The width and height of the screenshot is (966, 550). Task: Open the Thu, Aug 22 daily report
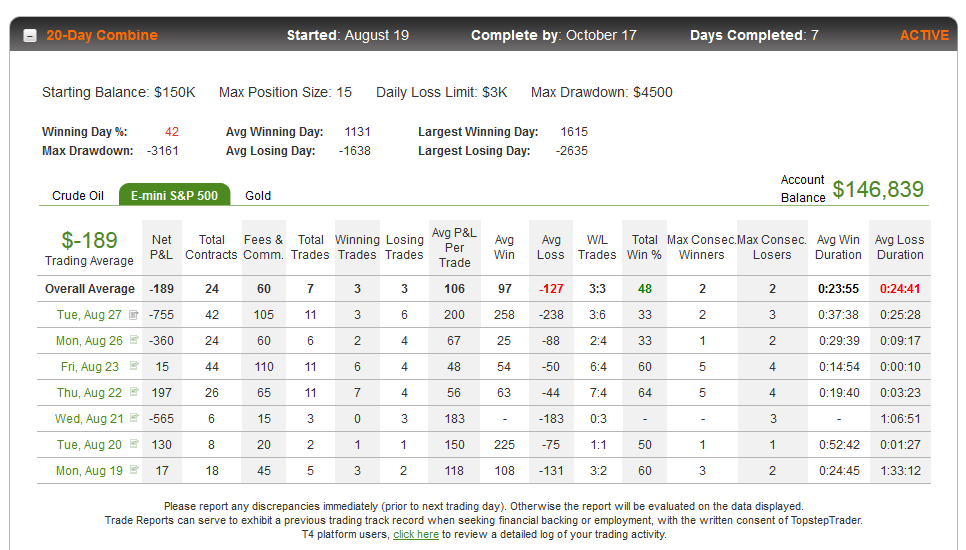(89, 392)
